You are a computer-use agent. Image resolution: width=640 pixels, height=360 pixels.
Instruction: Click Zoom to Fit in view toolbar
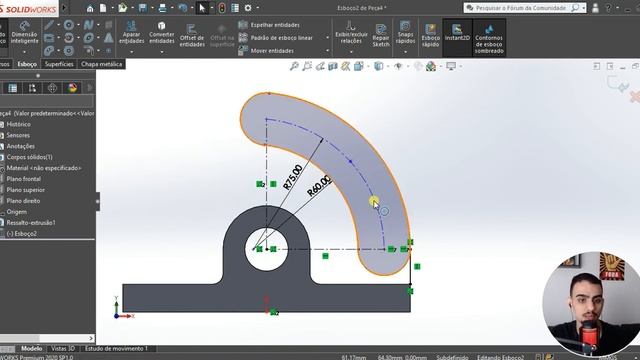coord(294,66)
